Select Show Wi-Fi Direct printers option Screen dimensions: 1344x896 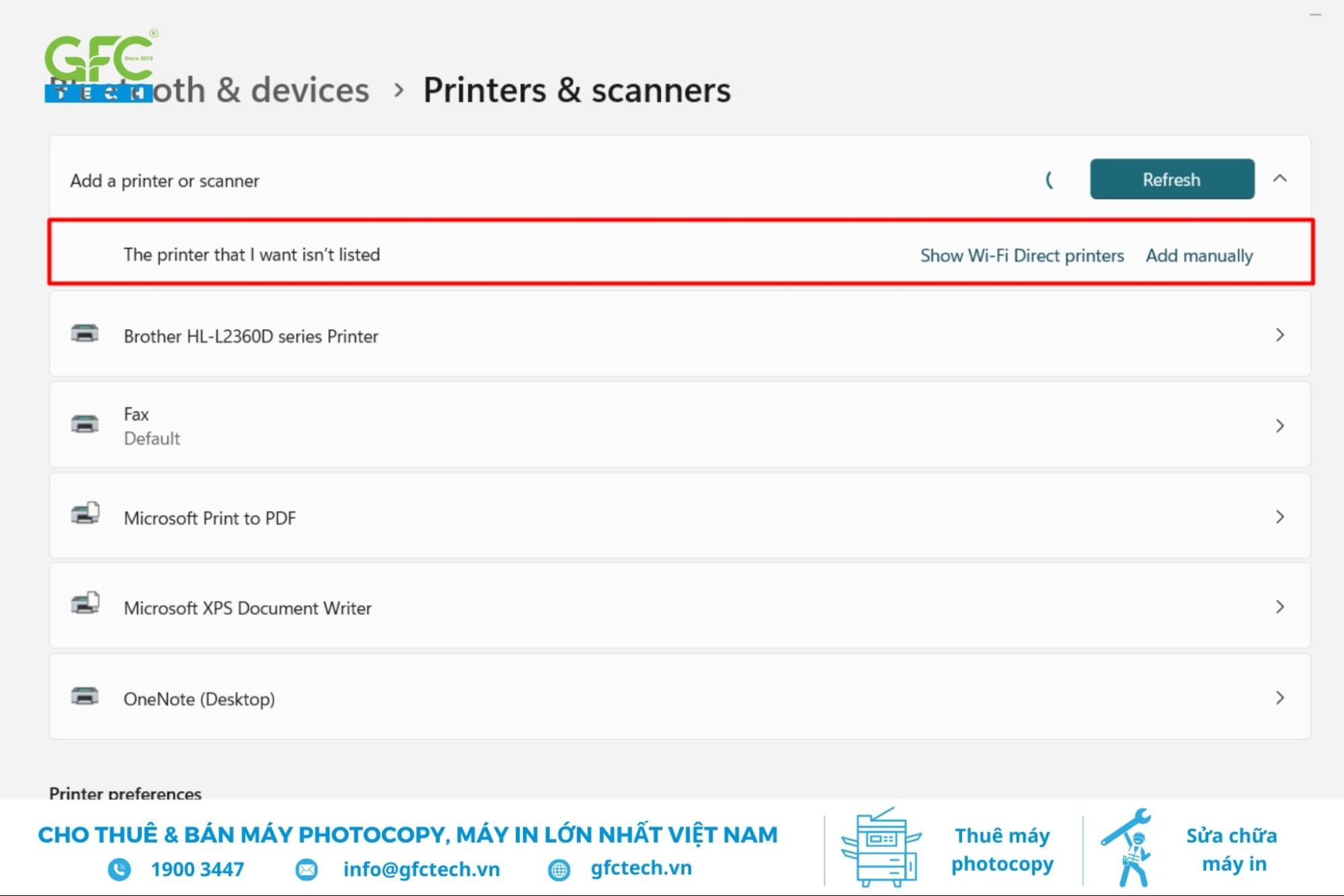point(1021,255)
